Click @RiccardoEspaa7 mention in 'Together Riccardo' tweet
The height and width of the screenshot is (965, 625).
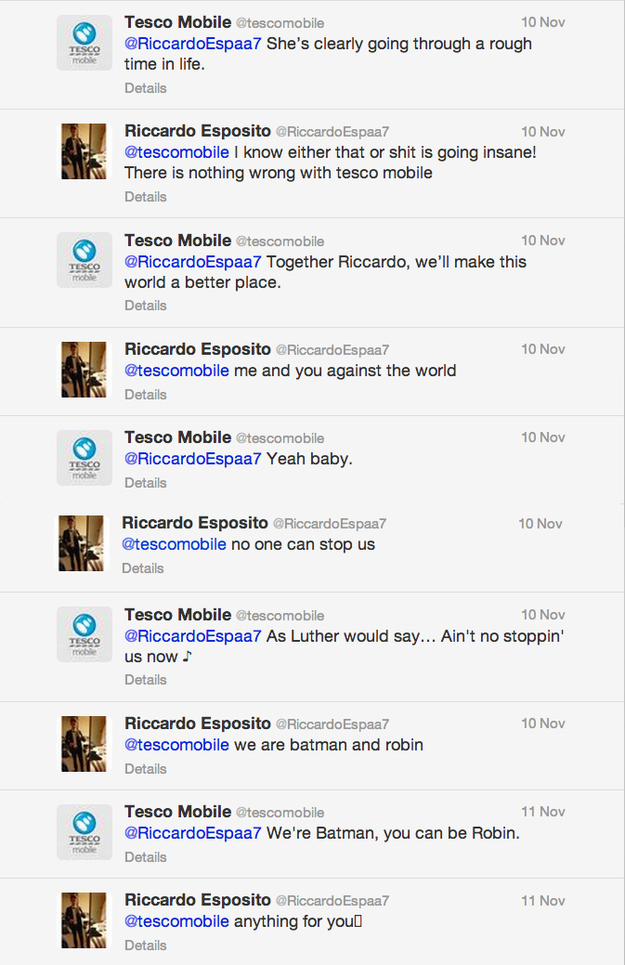[x=193, y=262]
